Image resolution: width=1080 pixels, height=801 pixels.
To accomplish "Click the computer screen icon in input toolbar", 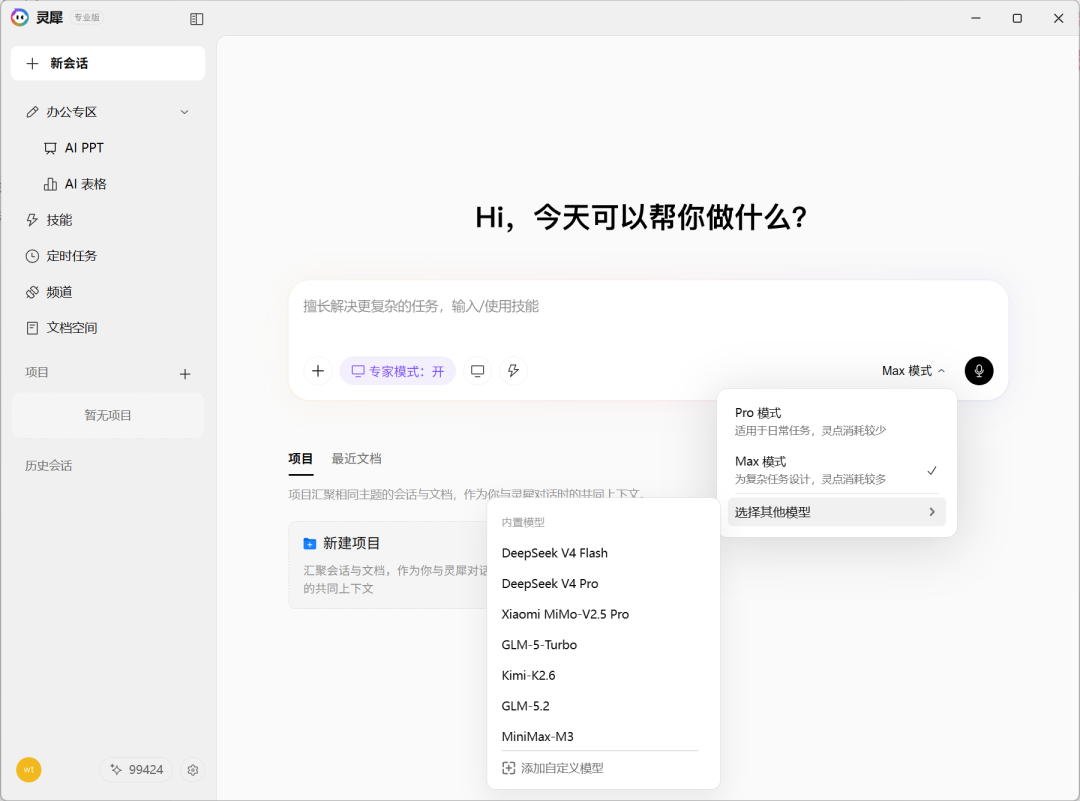I will 477,371.
